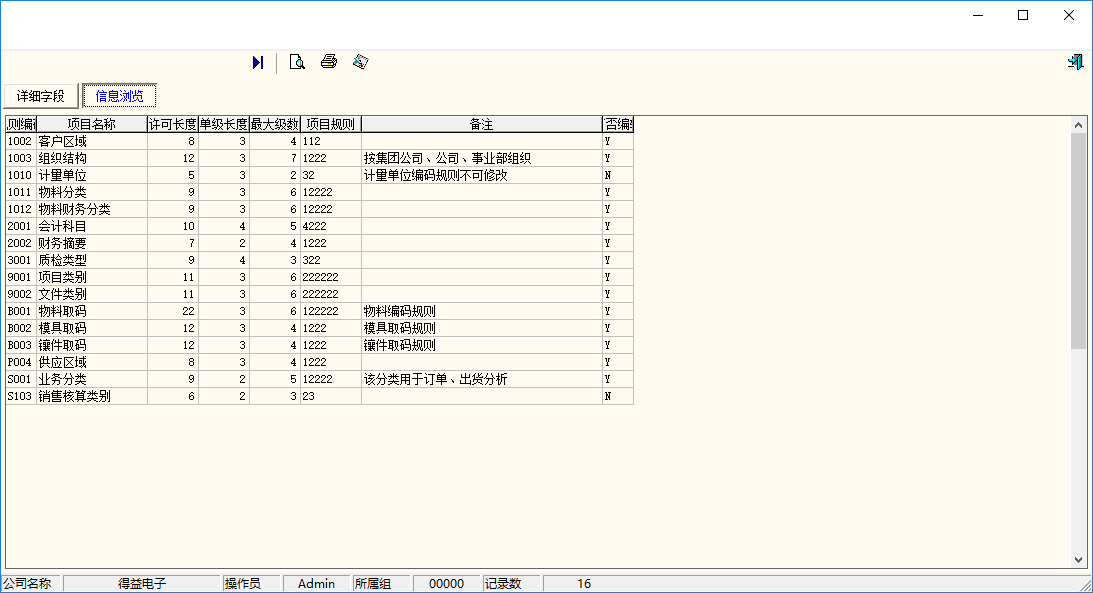Minimize the application window

click(978, 15)
